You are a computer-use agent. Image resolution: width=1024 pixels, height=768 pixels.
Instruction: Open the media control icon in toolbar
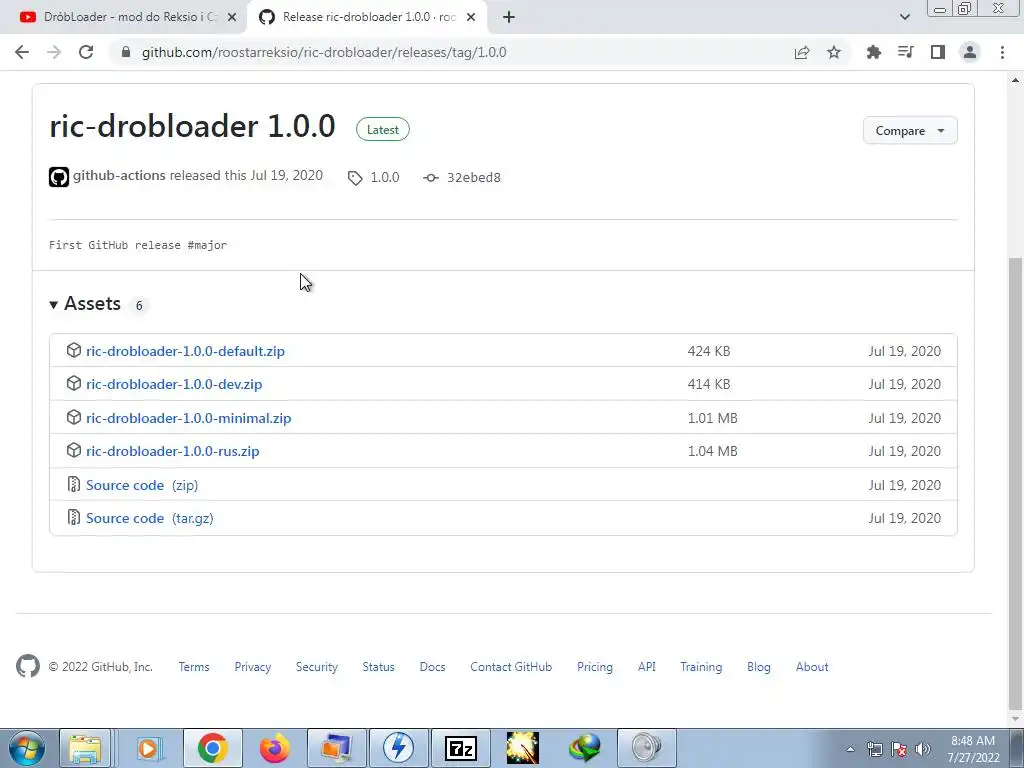905,52
